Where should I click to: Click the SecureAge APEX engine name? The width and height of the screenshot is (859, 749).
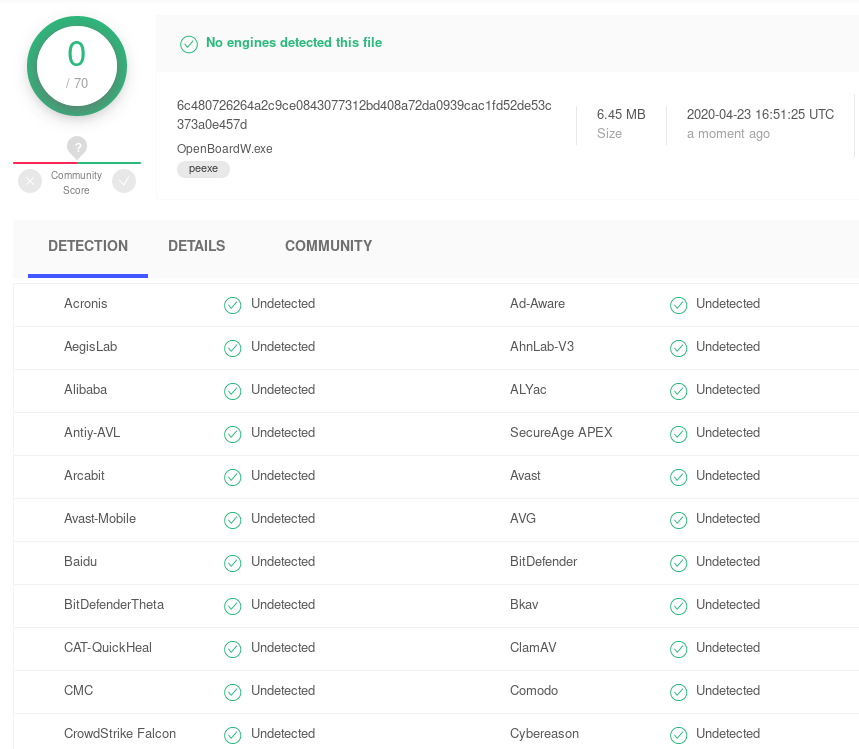(561, 433)
